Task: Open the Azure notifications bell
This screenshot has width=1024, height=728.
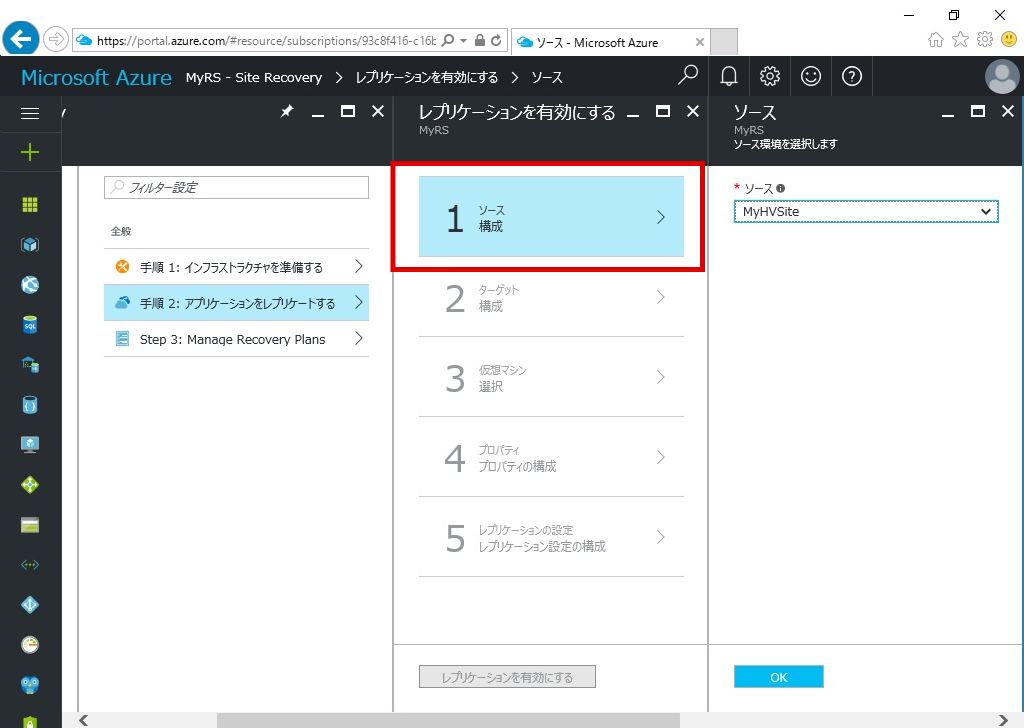Action: (729, 76)
